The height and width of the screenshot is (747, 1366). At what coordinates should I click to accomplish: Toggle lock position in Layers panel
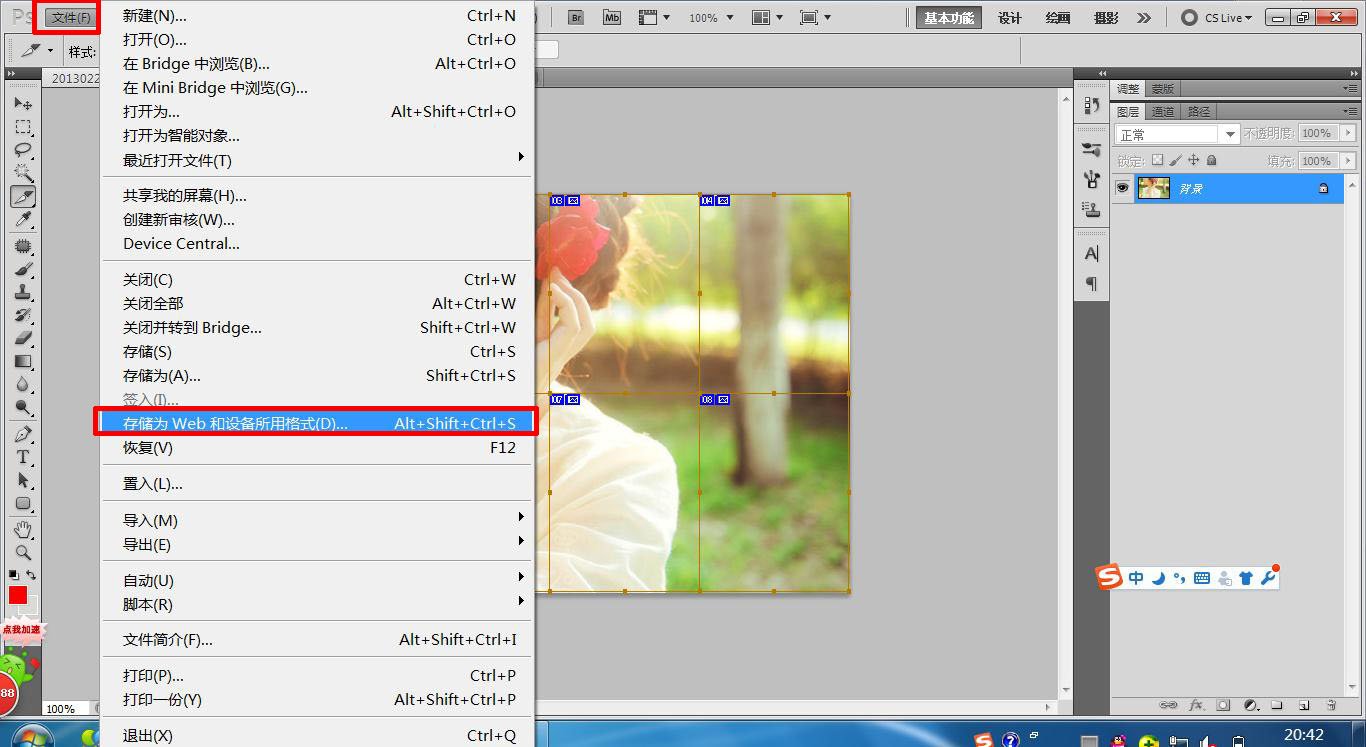click(1193, 160)
